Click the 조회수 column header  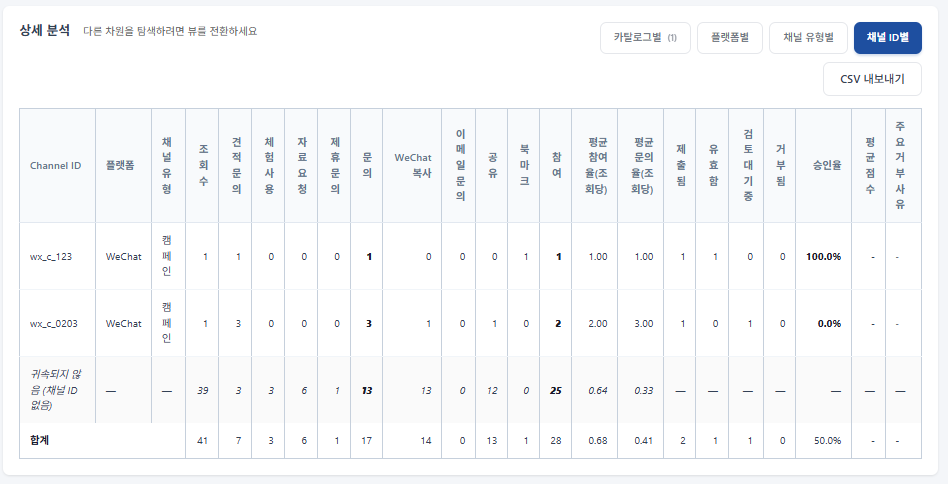pyautogui.click(x=204, y=165)
